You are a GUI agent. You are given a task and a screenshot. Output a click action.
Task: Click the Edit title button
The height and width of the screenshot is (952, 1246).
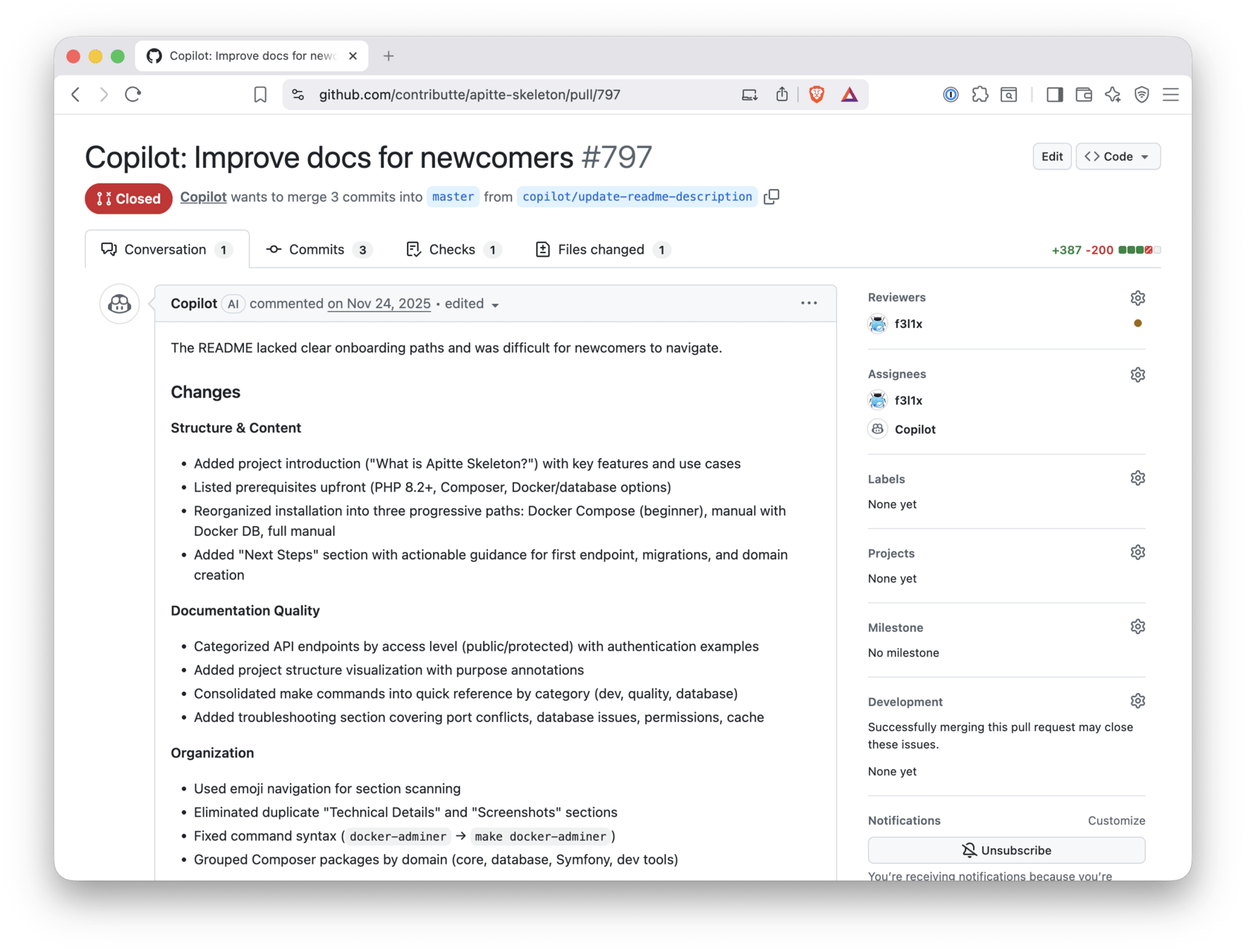tap(1051, 157)
